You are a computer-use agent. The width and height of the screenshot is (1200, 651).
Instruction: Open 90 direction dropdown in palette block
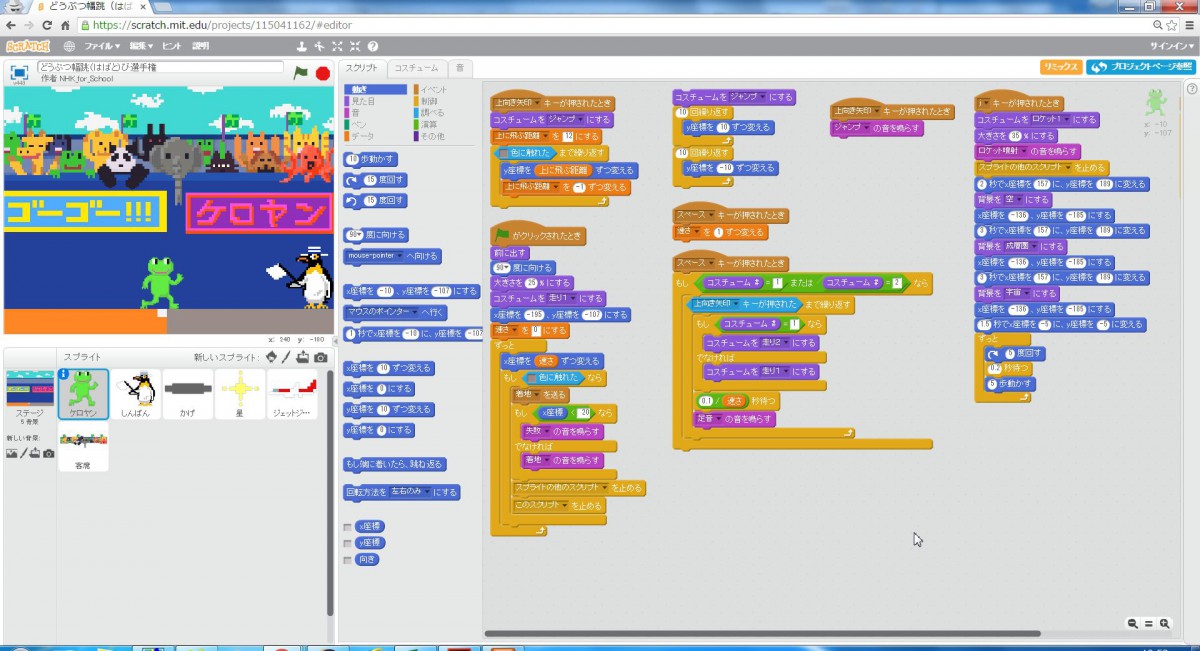point(355,235)
